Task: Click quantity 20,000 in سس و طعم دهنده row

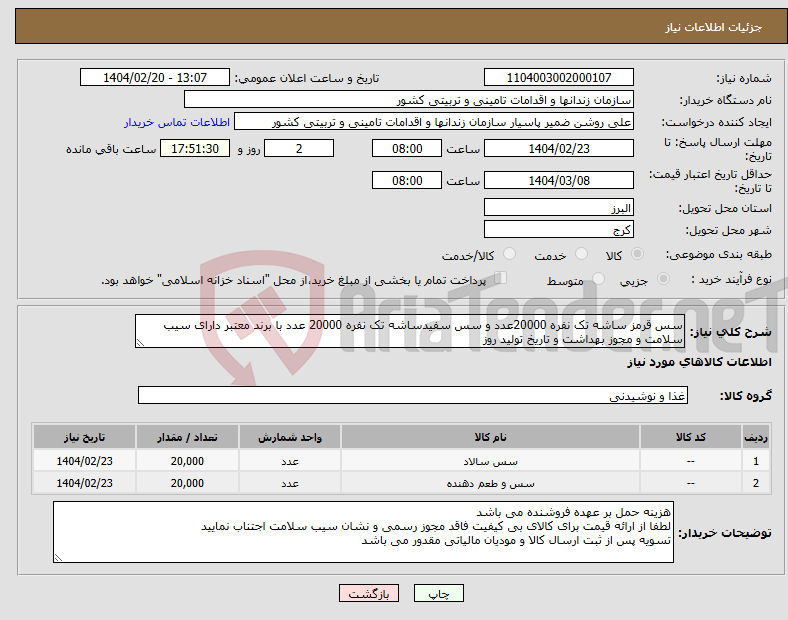Action: tap(187, 483)
